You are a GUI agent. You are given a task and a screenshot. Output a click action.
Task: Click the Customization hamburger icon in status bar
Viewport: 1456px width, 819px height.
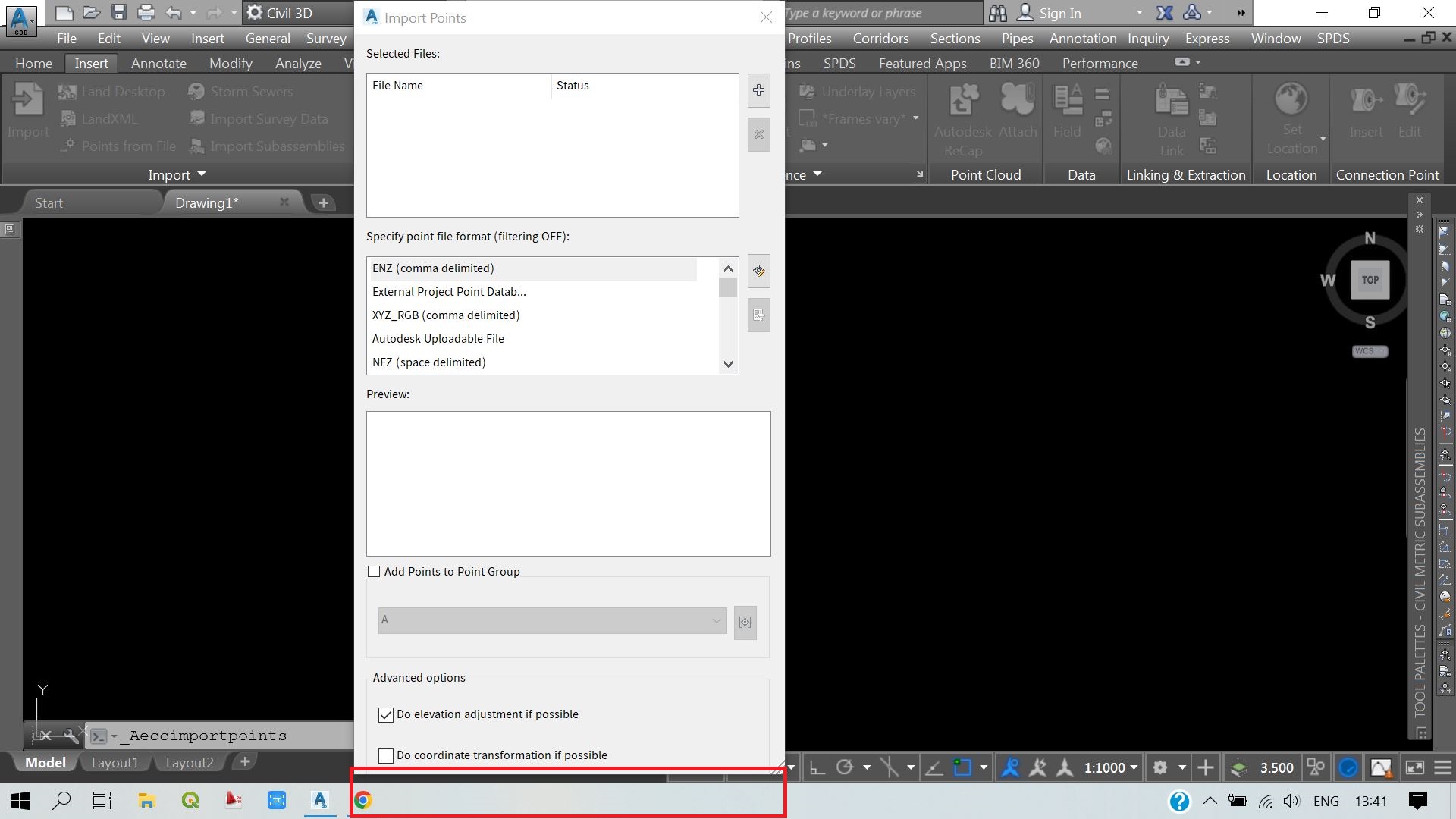(1442, 767)
